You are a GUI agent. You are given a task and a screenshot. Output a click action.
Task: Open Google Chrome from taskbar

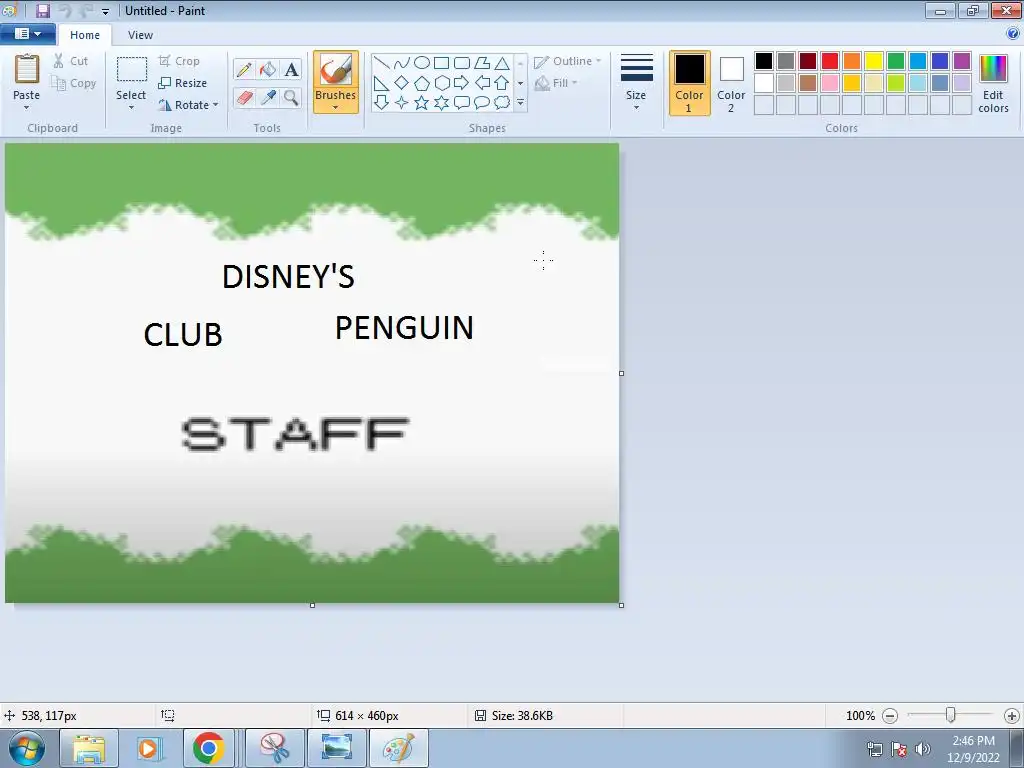coord(208,748)
